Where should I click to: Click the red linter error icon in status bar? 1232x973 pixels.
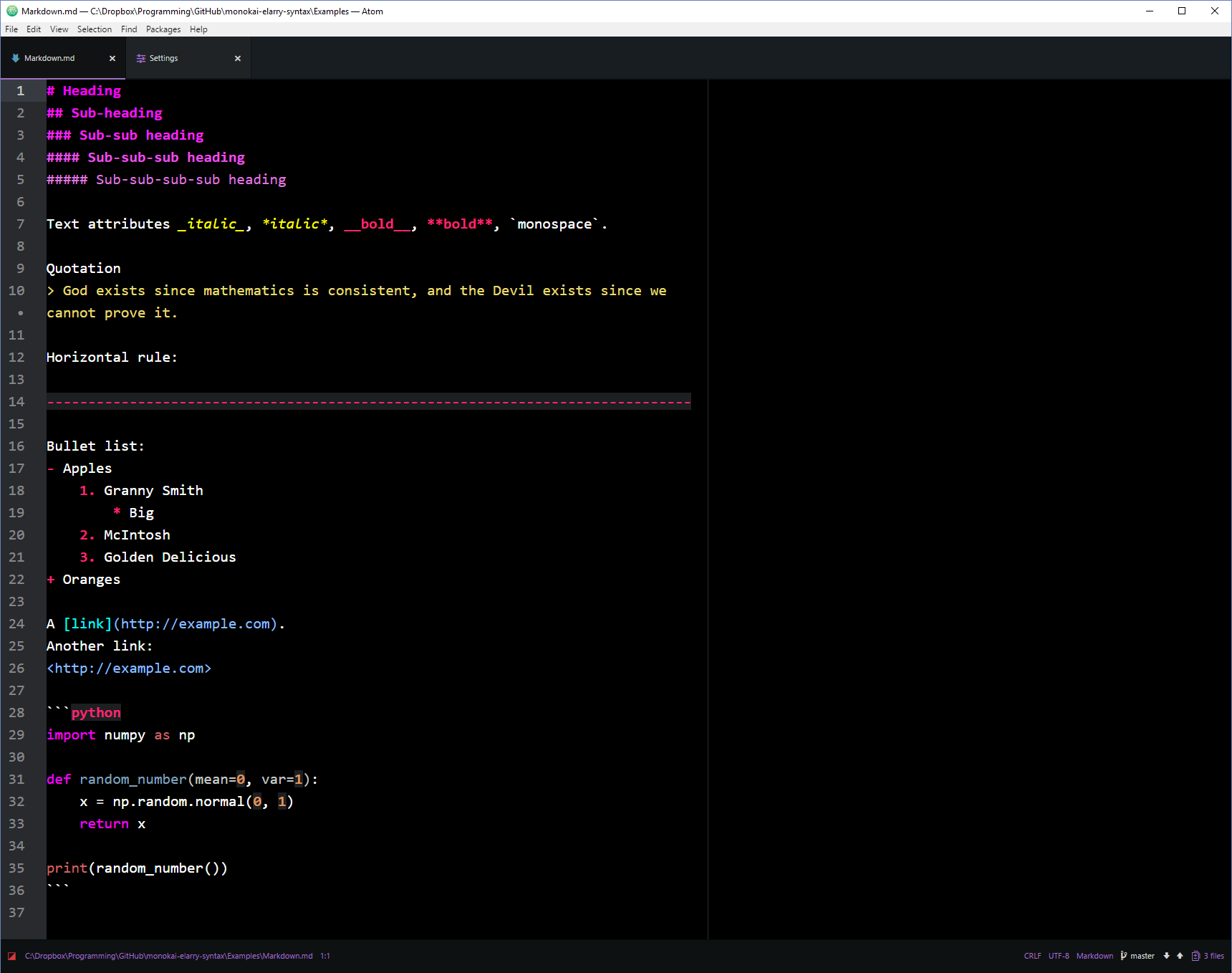(x=12, y=956)
